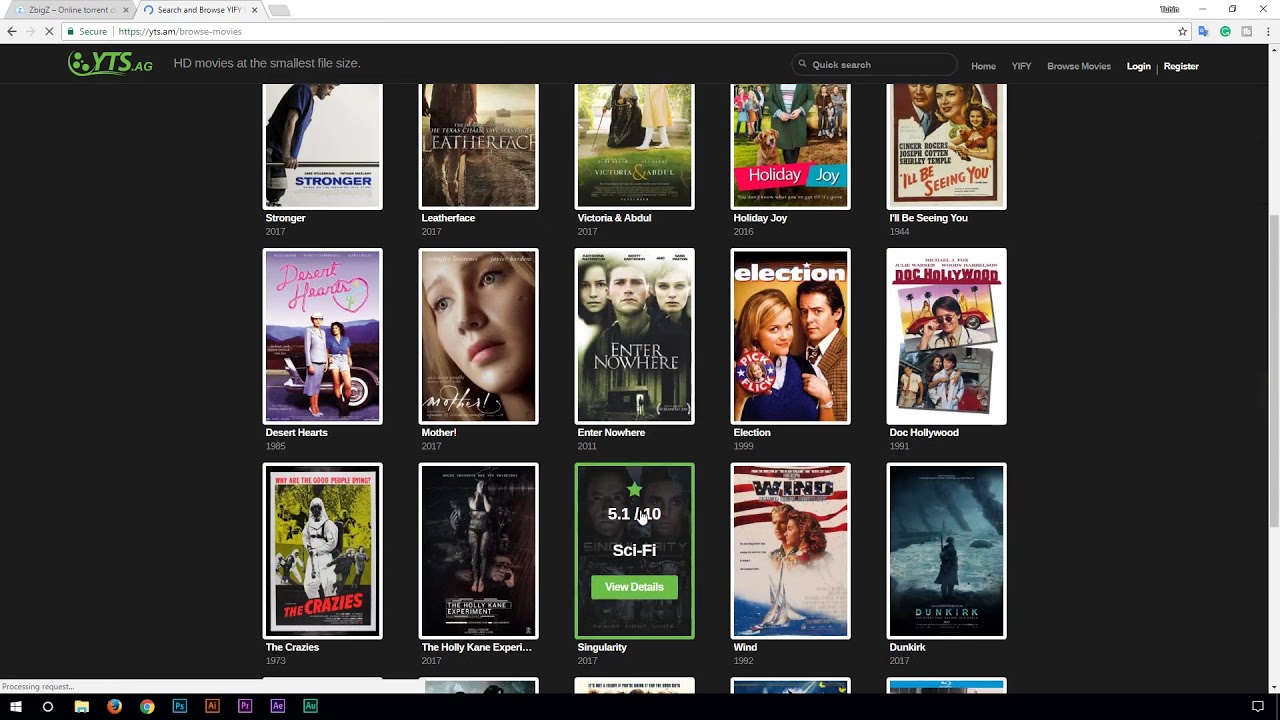The image size is (1280, 720).
Task: Open the Chrome menu
Action: 1267,32
